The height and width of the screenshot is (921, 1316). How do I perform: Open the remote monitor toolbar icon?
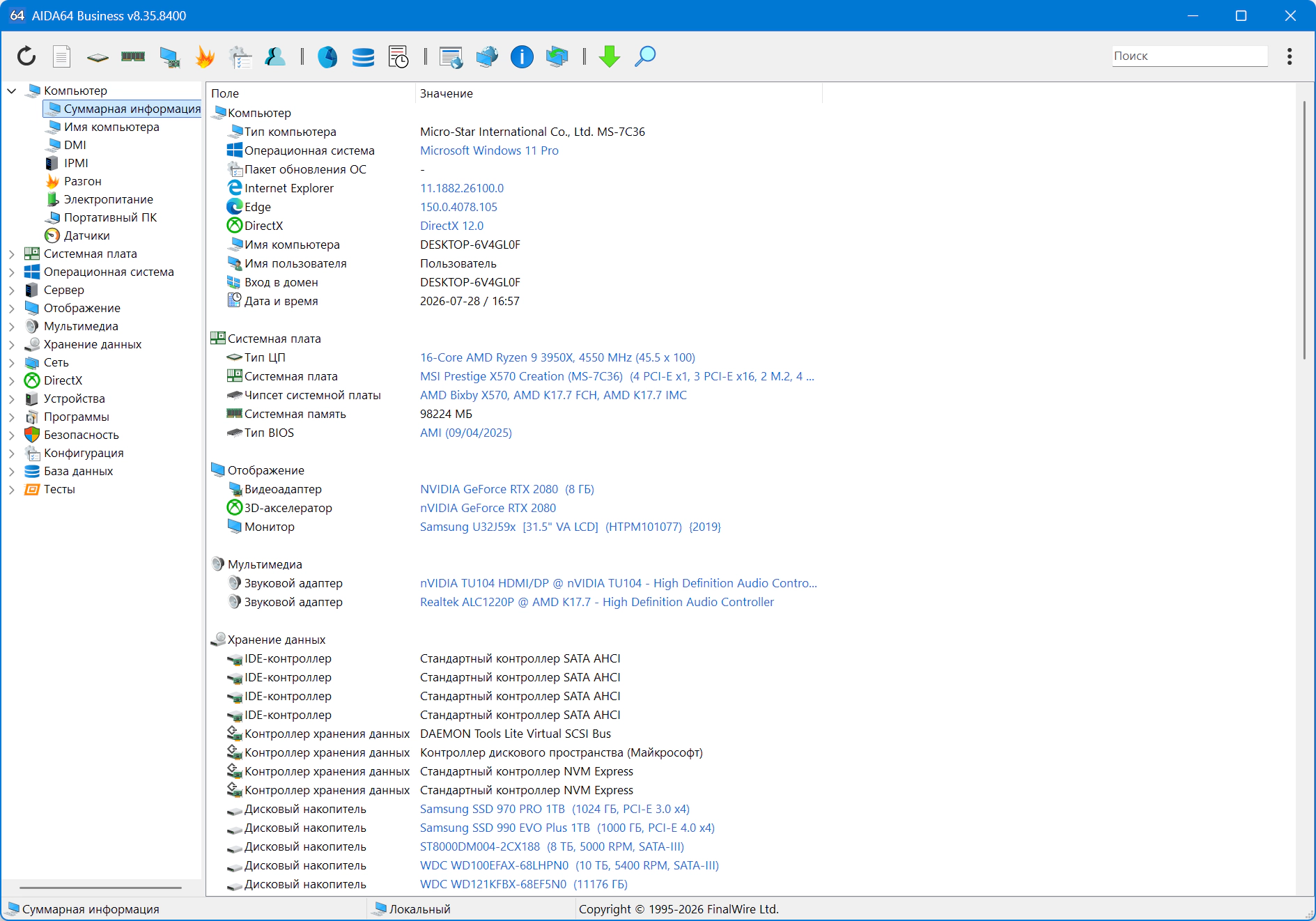[451, 57]
